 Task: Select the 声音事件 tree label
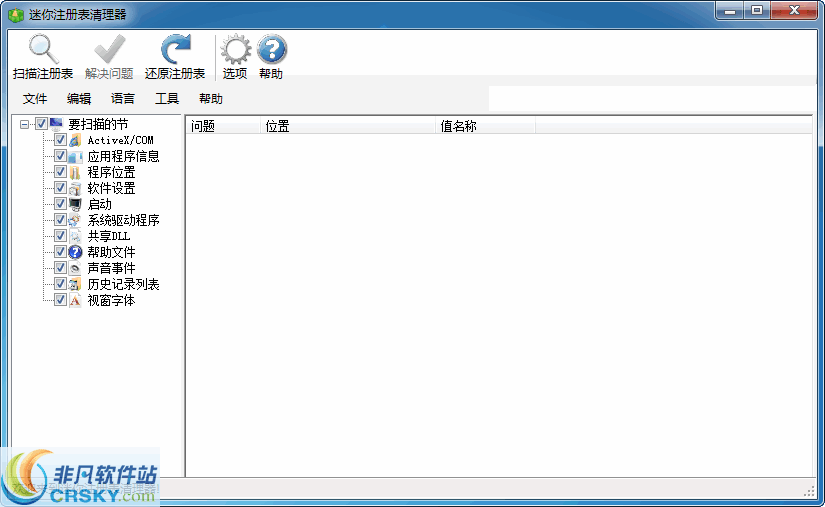pos(111,268)
